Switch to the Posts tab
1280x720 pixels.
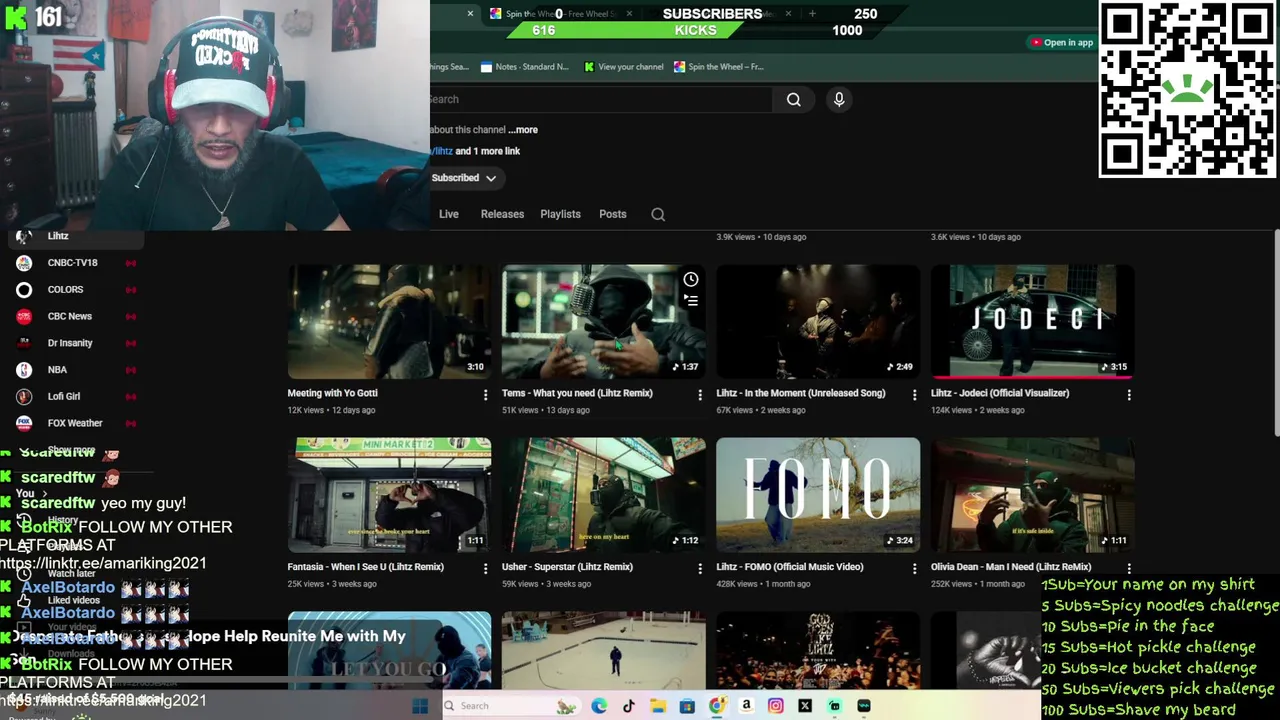(x=613, y=214)
